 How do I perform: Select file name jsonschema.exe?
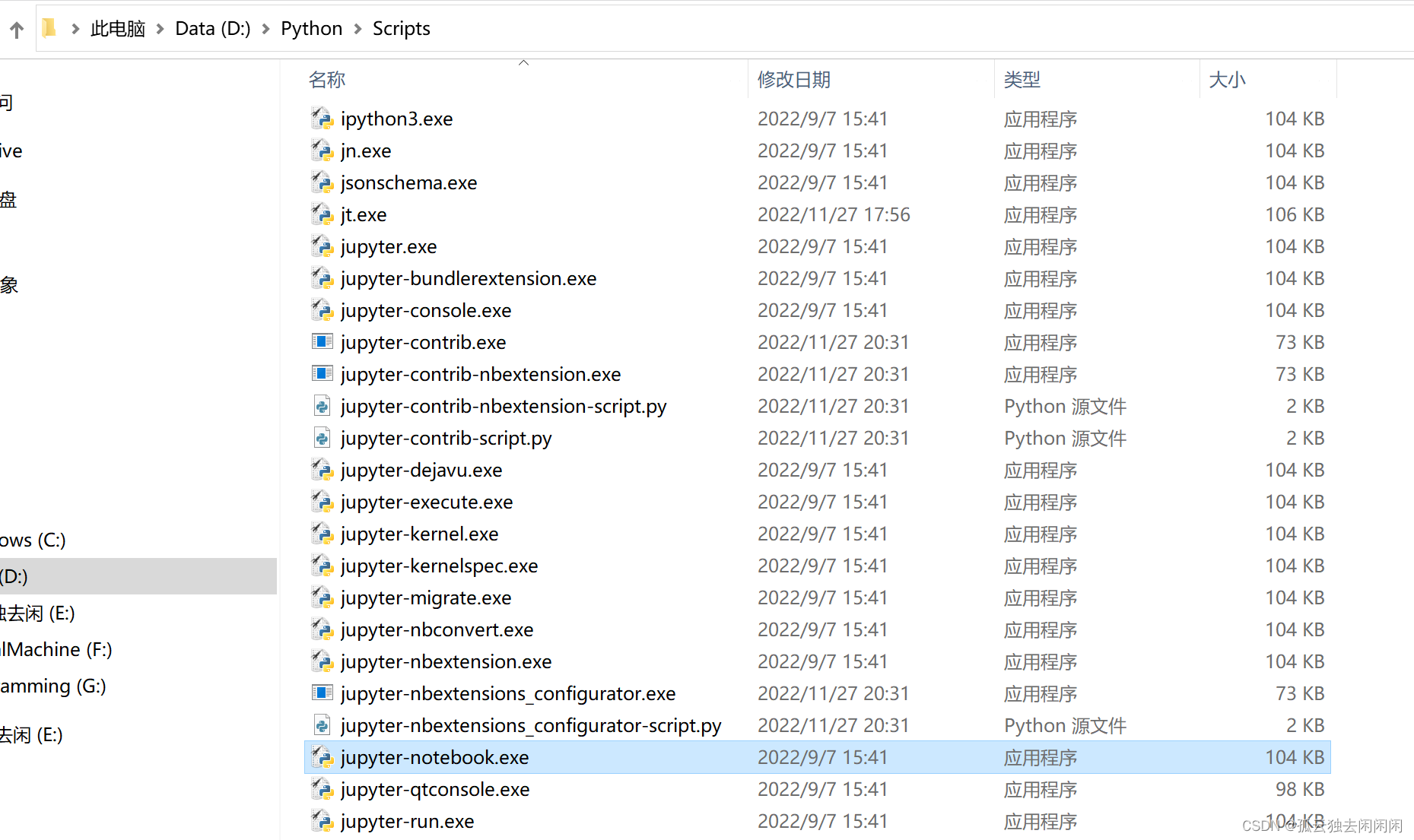click(x=409, y=182)
